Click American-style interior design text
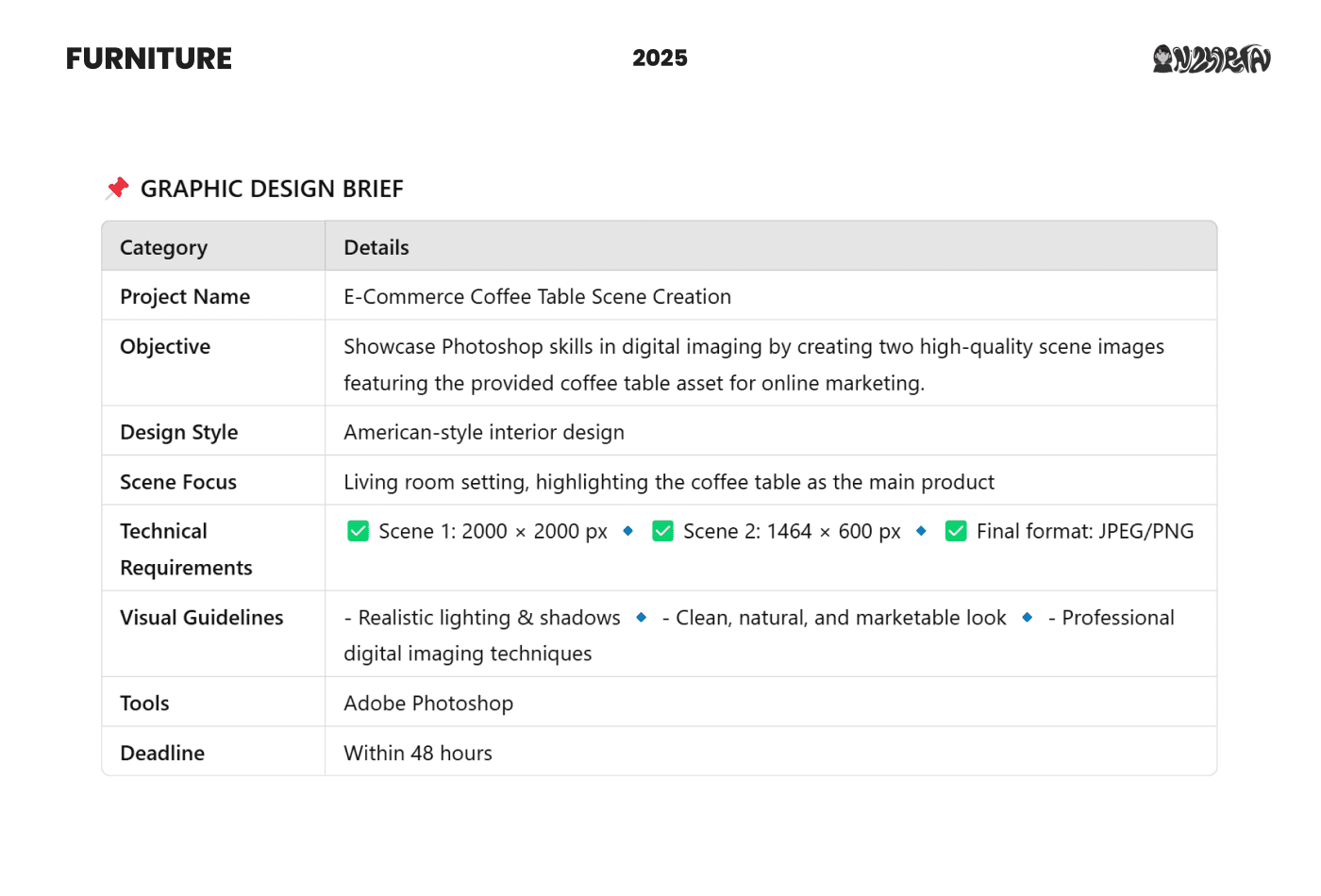 click(x=484, y=432)
